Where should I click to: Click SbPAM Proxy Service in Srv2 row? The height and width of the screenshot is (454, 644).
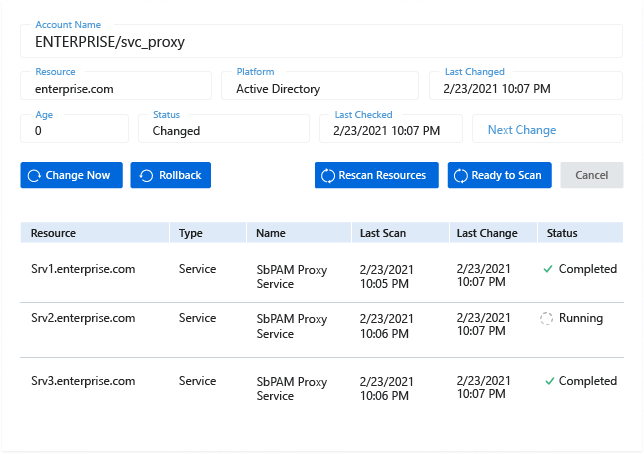(292, 326)
